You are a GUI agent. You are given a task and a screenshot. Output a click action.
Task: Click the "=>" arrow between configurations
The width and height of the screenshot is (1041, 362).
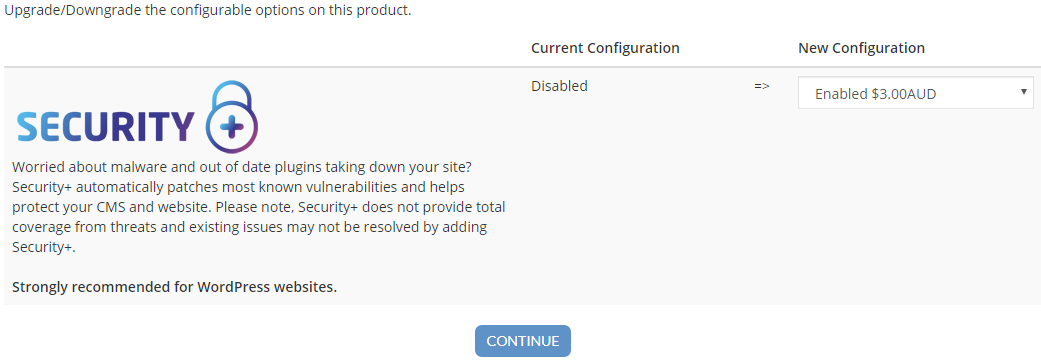[x=761, y=86]
